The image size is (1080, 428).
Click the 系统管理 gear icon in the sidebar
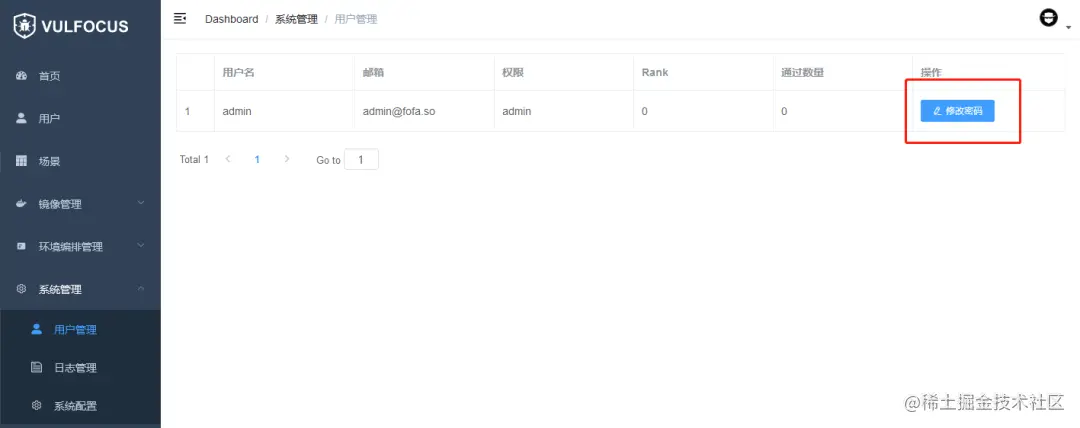(21, 289)
